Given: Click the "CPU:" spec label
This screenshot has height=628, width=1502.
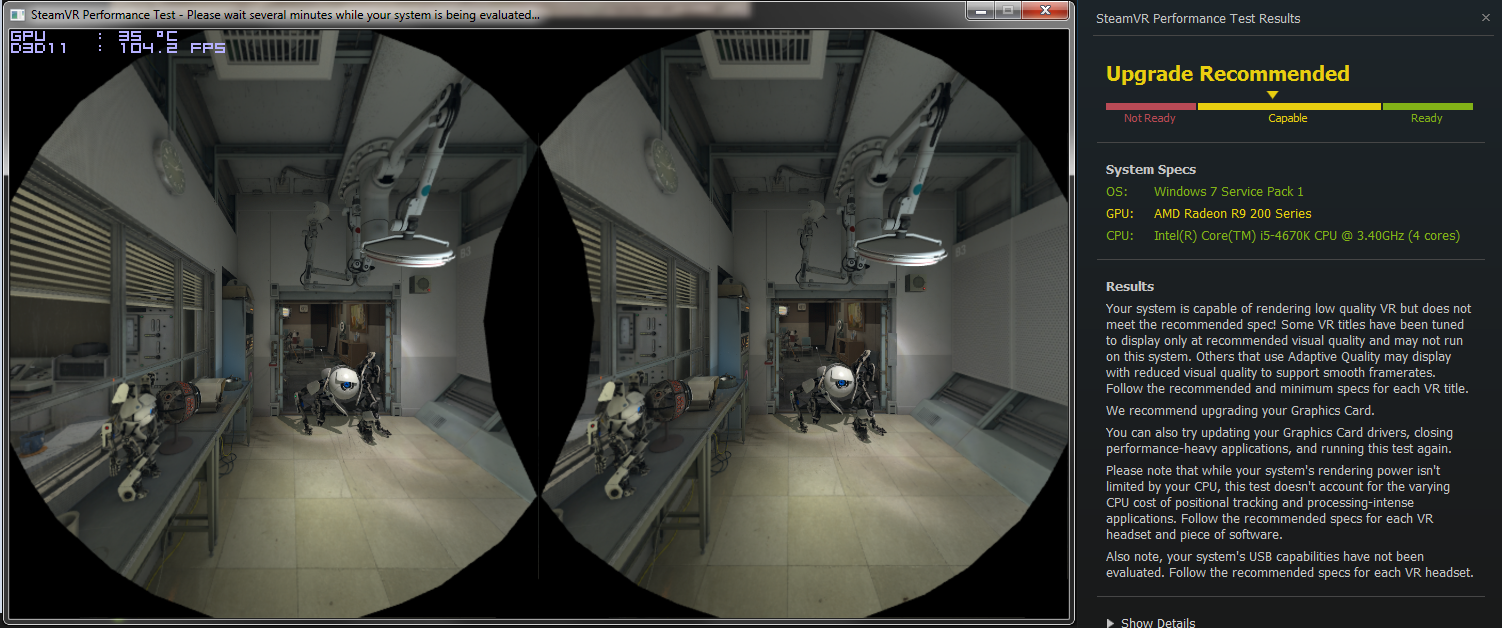Looking at the screenshot, I should pos(1119,235).
